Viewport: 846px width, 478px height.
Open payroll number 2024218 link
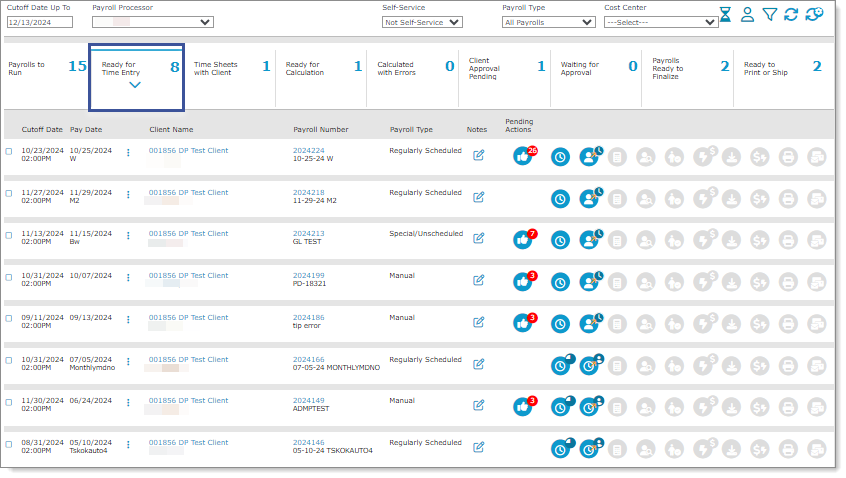click(309, 193)
